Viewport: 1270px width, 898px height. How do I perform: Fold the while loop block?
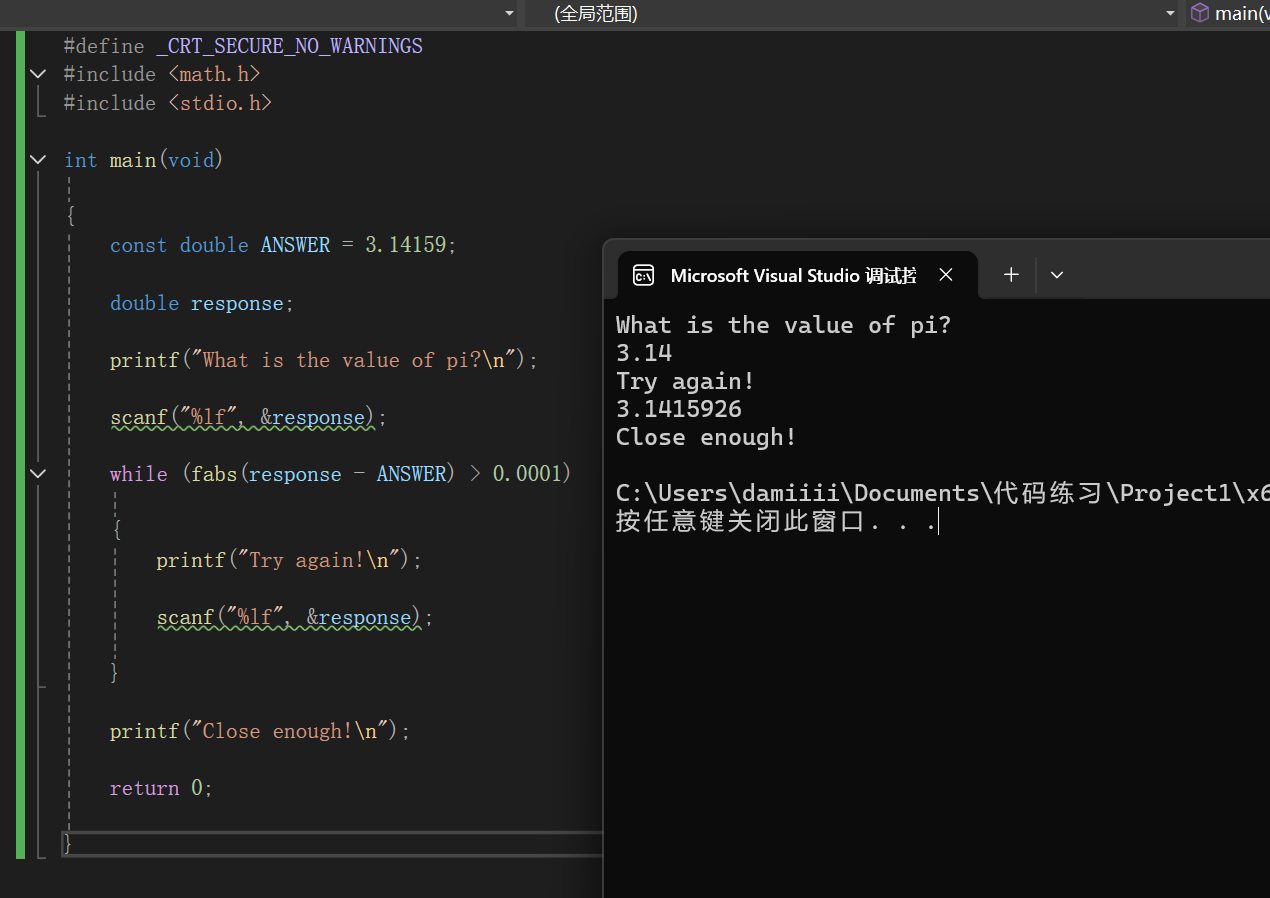tap(38, 474)
